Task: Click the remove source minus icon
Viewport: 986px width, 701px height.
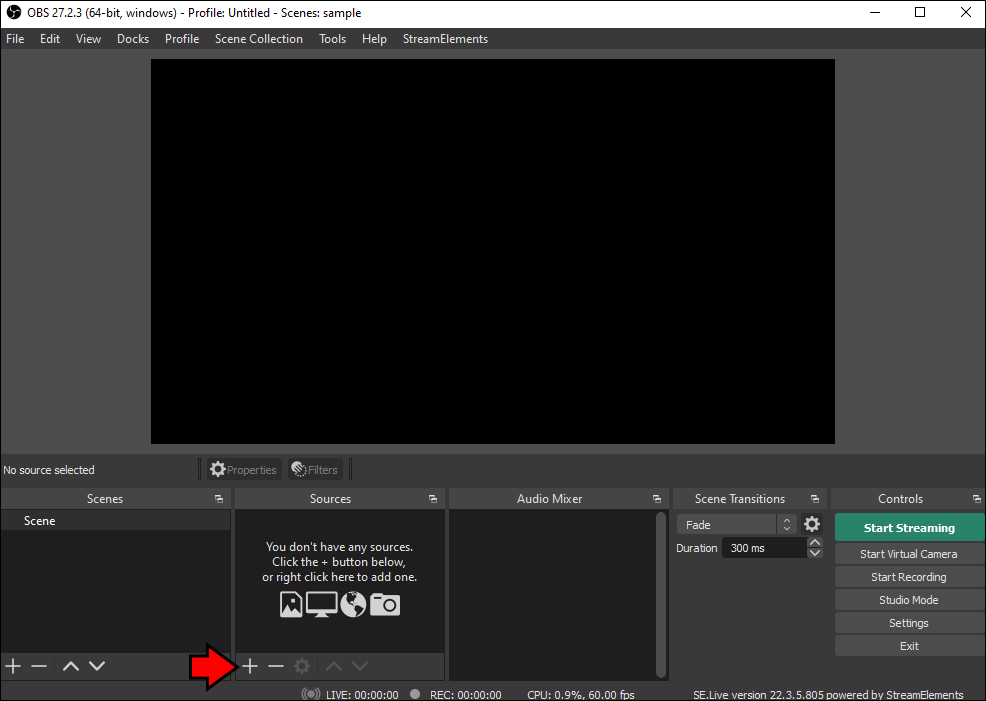Action: pyautogui.click(x=275, y=665)
